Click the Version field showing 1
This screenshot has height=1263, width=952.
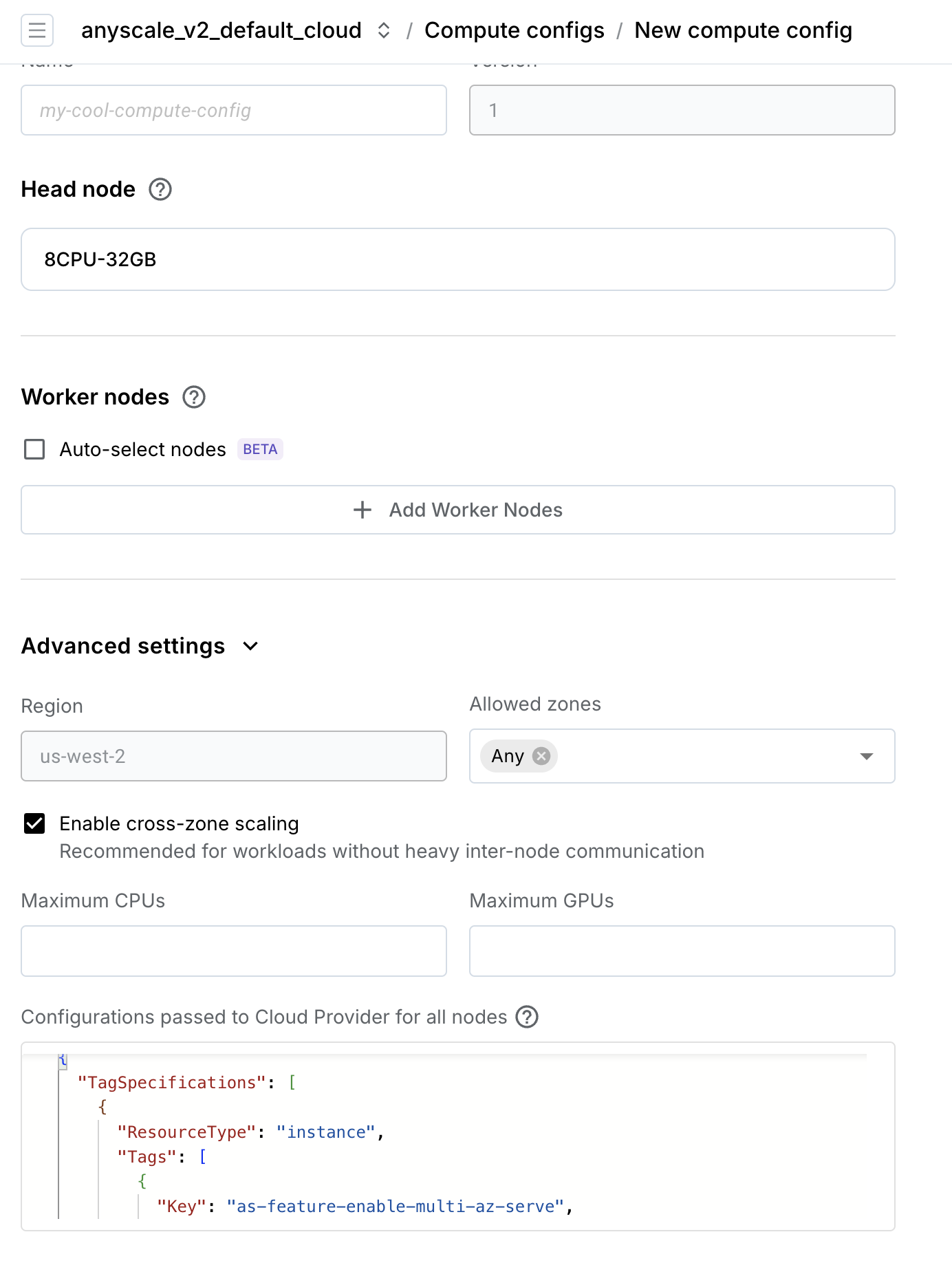pyautogui.click(x=682, y=110)
